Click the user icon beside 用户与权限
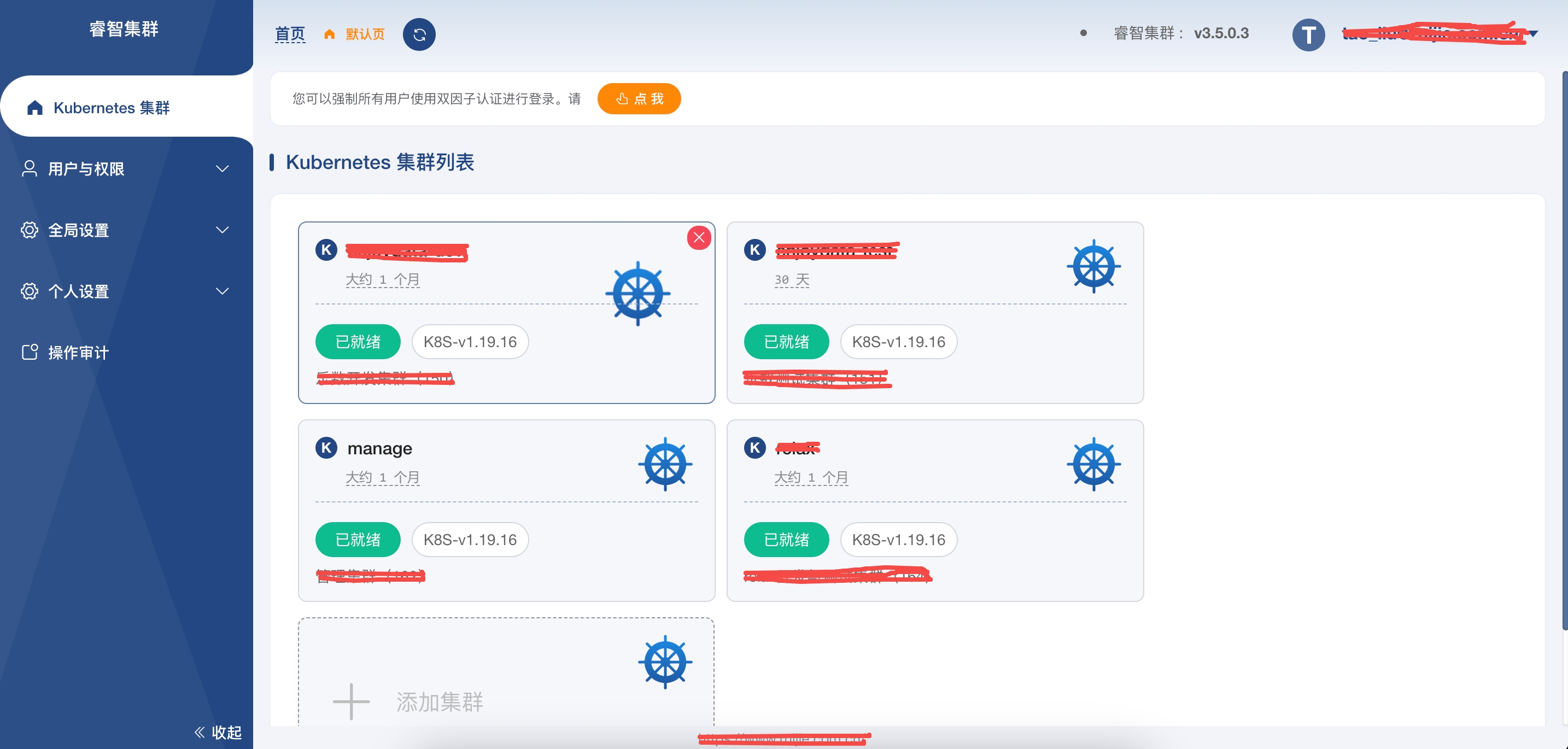1568x749 pixels. [29, 168]
